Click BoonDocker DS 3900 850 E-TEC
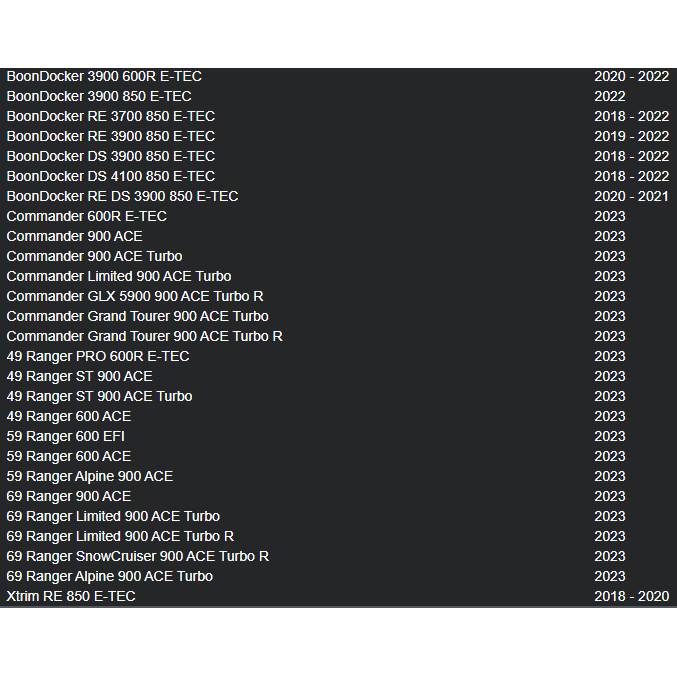Image resolution: width=677 pixels, height=677 pixels. coord(111,156)
